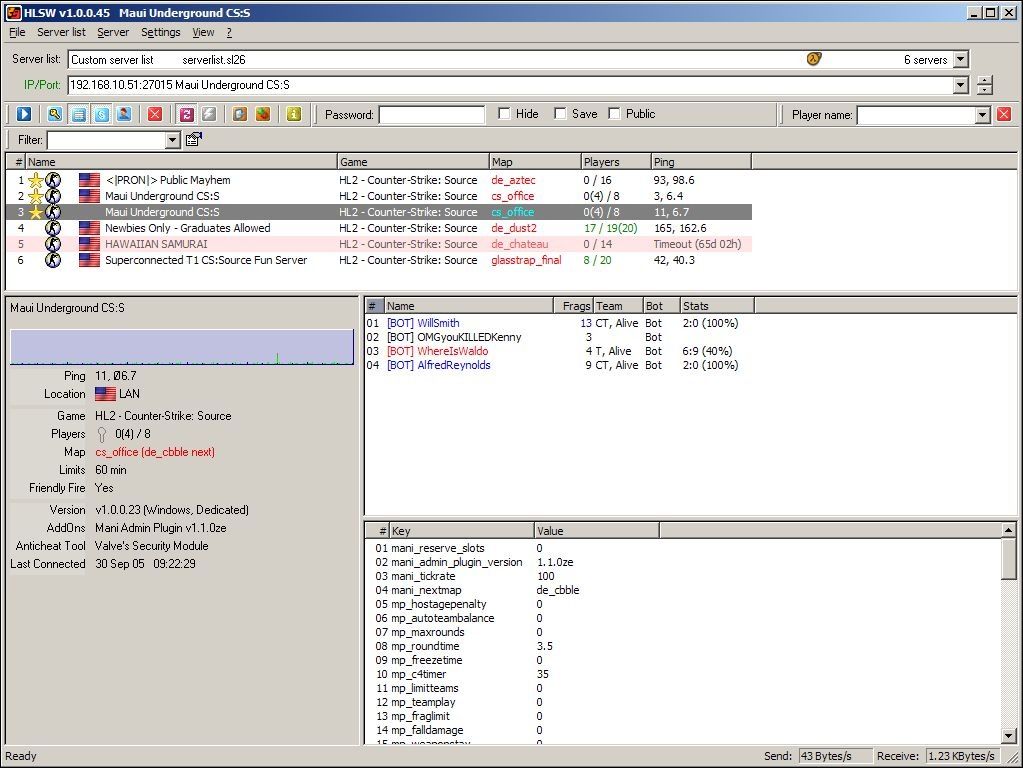Click the red X delete toolbar icon
Screen dimensions: 1023x768
click(x=155, y=114)
